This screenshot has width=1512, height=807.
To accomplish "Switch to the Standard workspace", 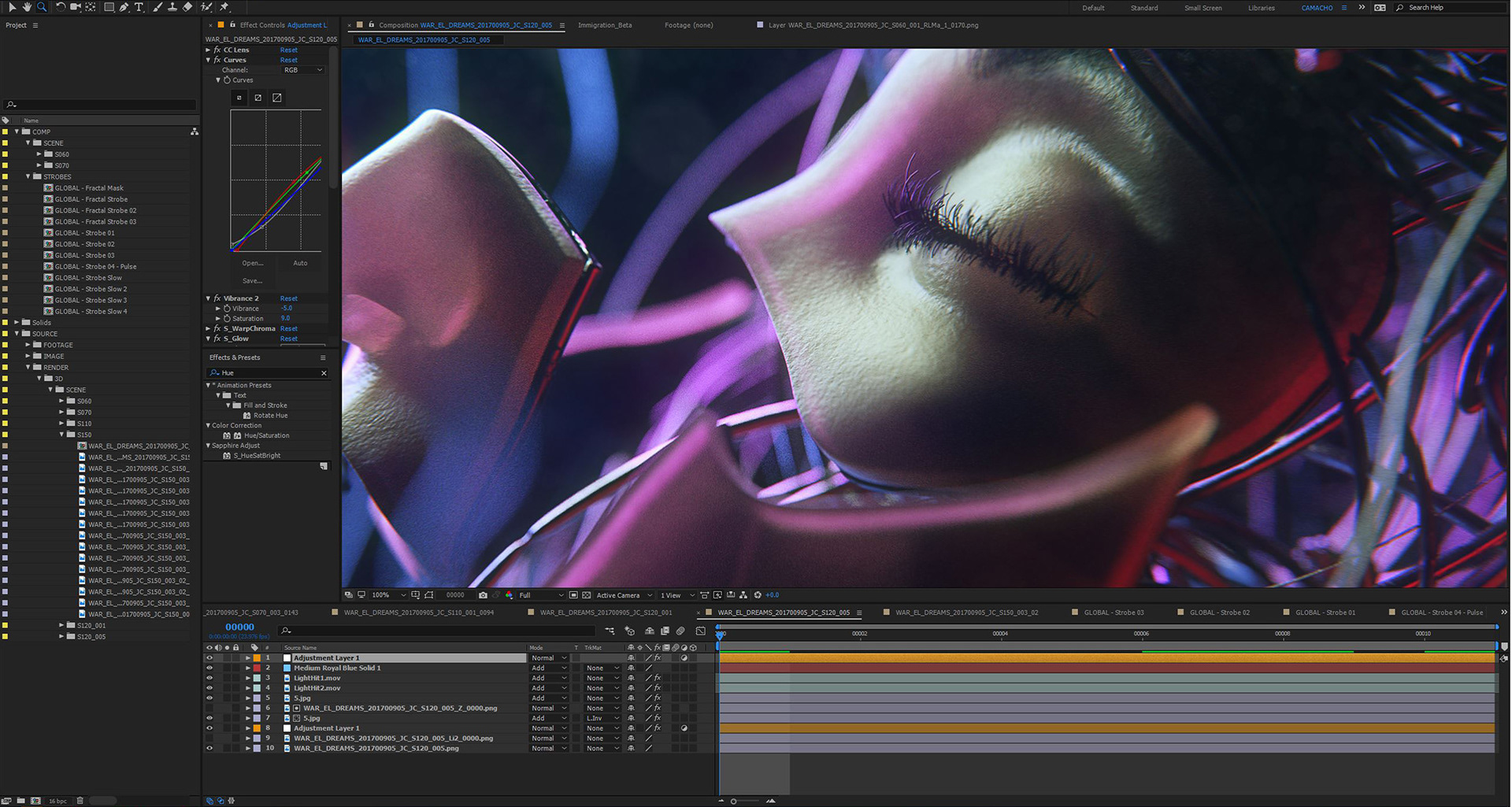I will (x=1144, y=8).
